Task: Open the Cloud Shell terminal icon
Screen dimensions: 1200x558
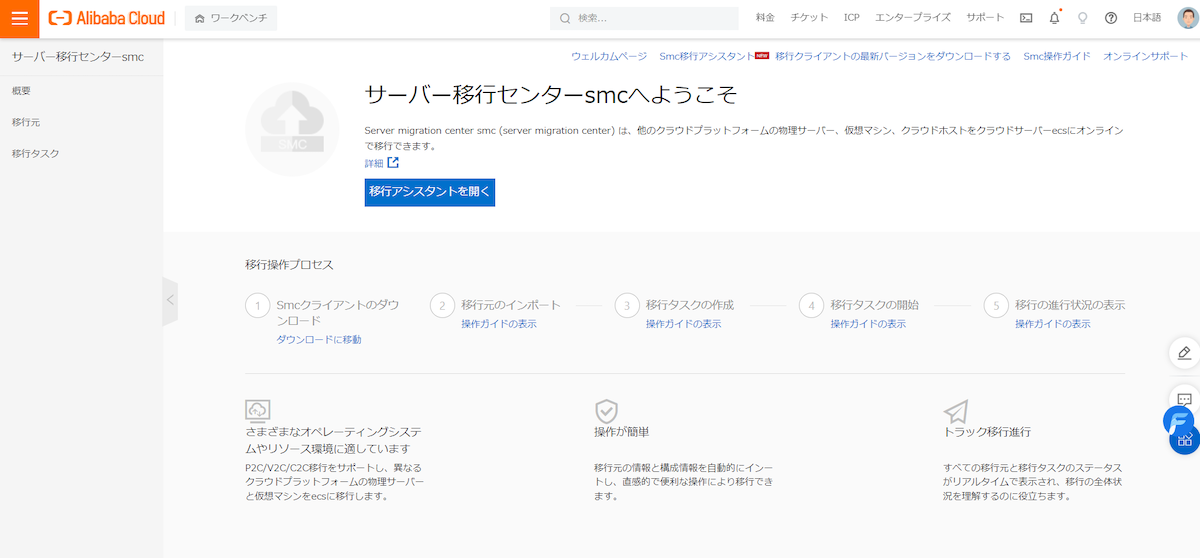Action: 1026,18
